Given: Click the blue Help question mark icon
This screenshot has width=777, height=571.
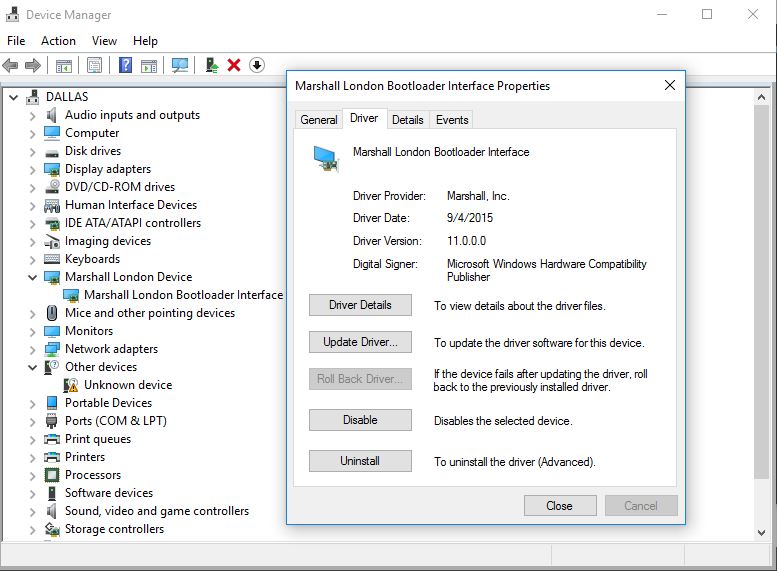Looking at the screenshot, I should pos(126,65).
